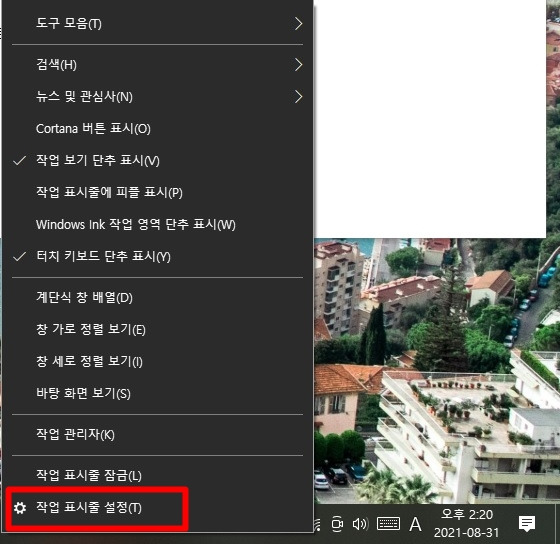Open 작업 표시줄 설정(T) gear entry

click(x=157, y=508)
